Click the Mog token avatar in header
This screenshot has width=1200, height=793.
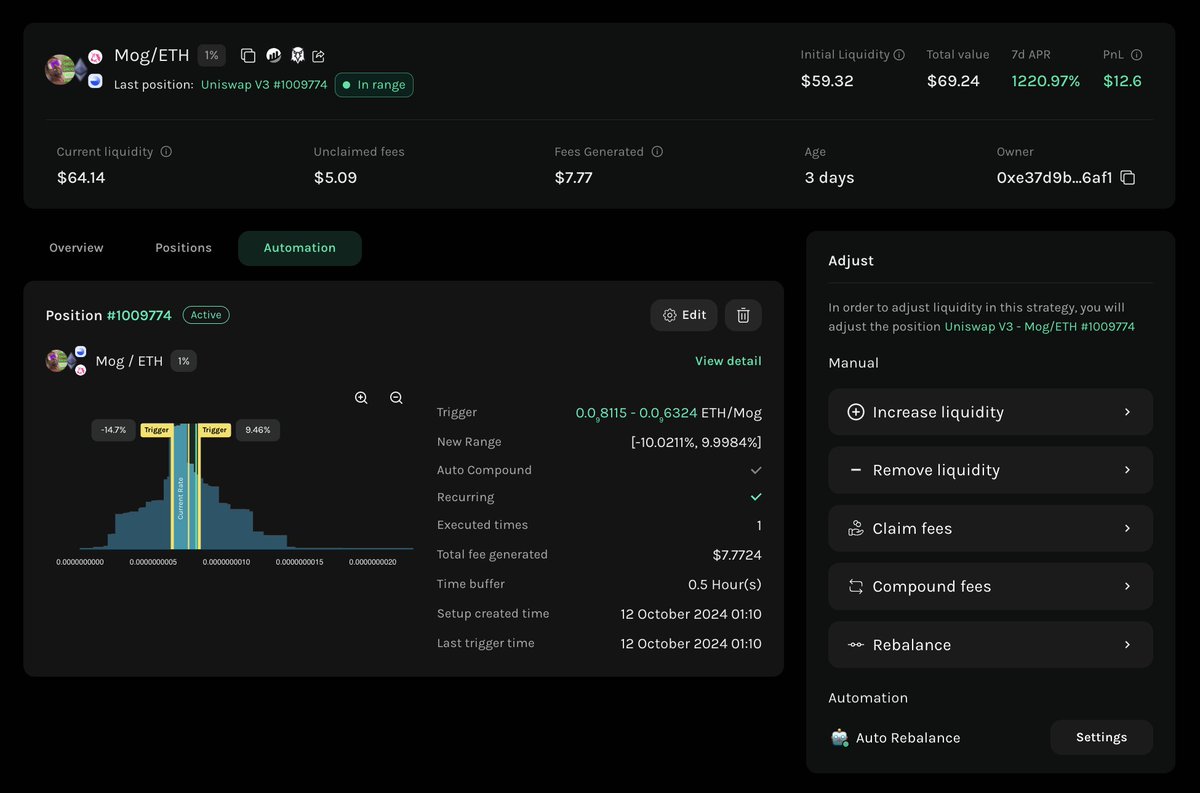click(x=60, y=69)
